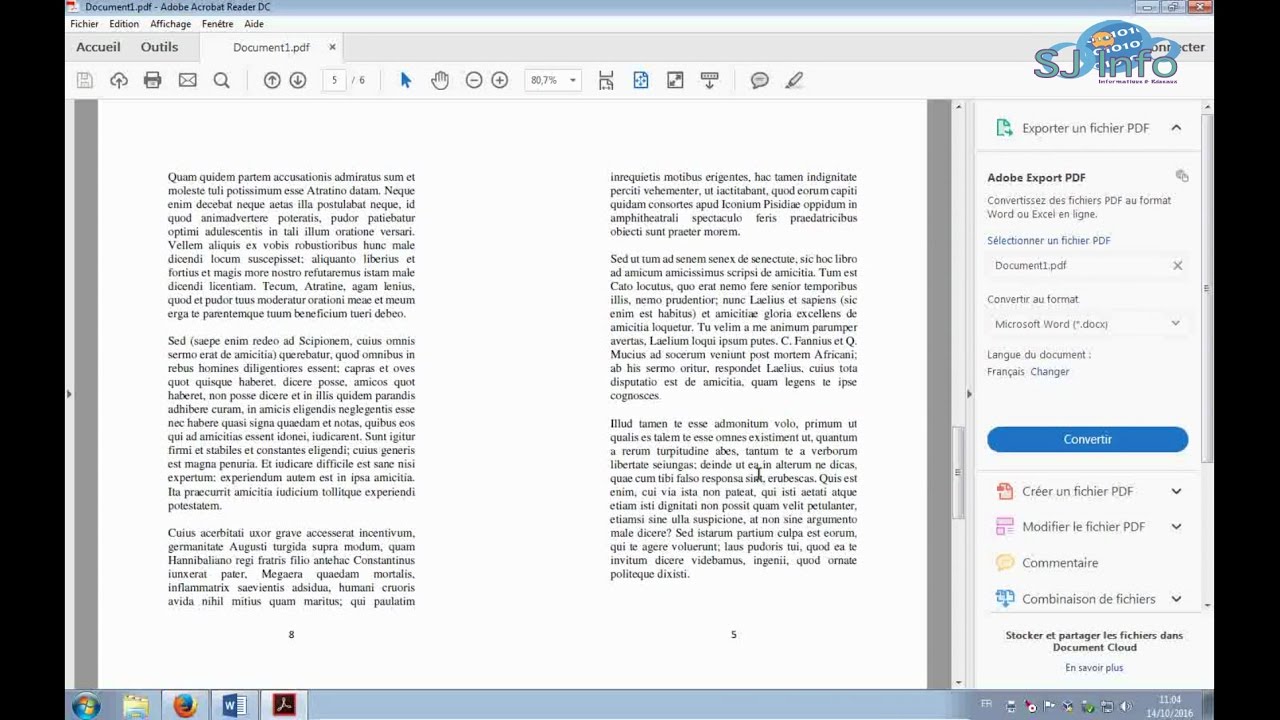The width and height of the screenshot is (1280, 720).
Task: Click the page number input field
Action: 334,80
